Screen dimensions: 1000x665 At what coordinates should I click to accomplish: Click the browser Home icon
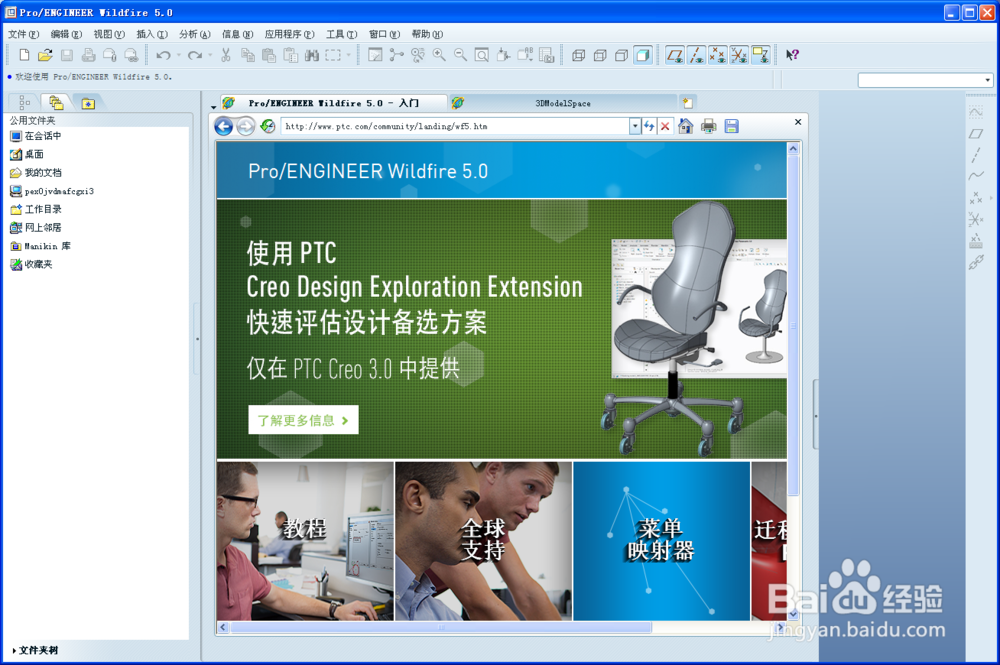click(x=686, y=126)
